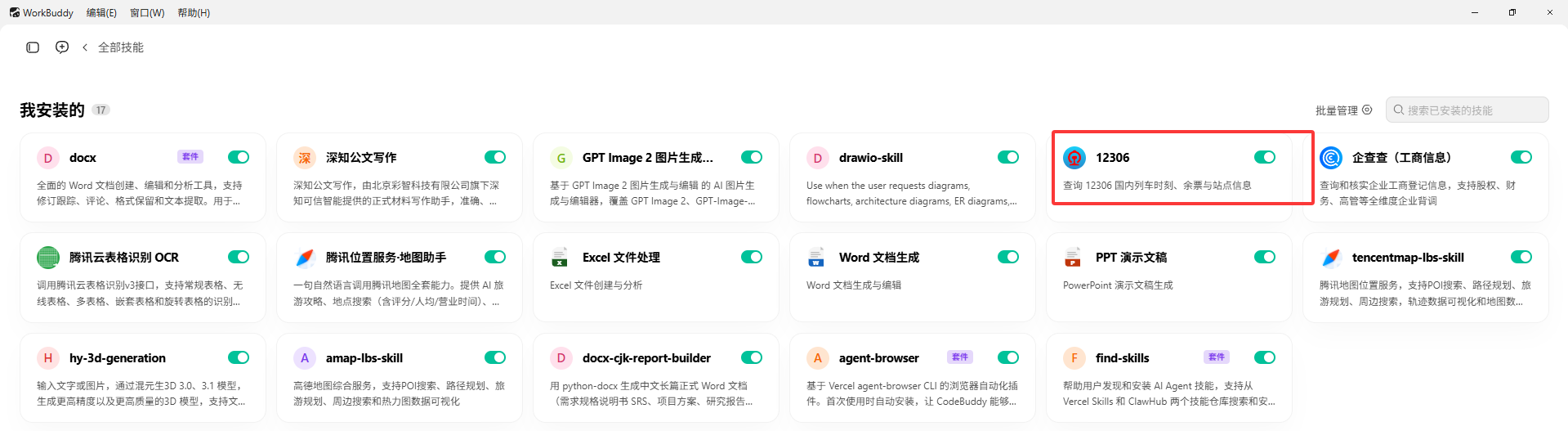
Task: Click the search magnifier icon
Action: click(x=1399, y=110)
